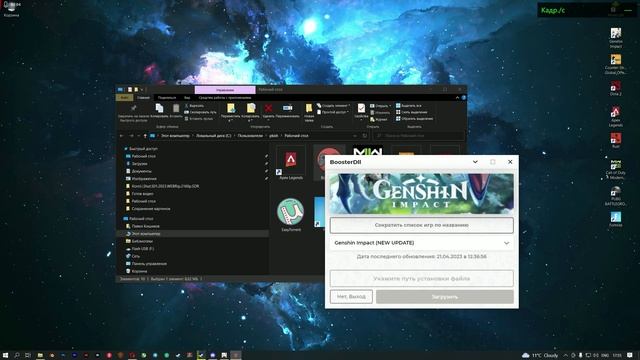Open the Rust desktop shortcut
This screenshot has height=360, width=640.
[616, 140]
